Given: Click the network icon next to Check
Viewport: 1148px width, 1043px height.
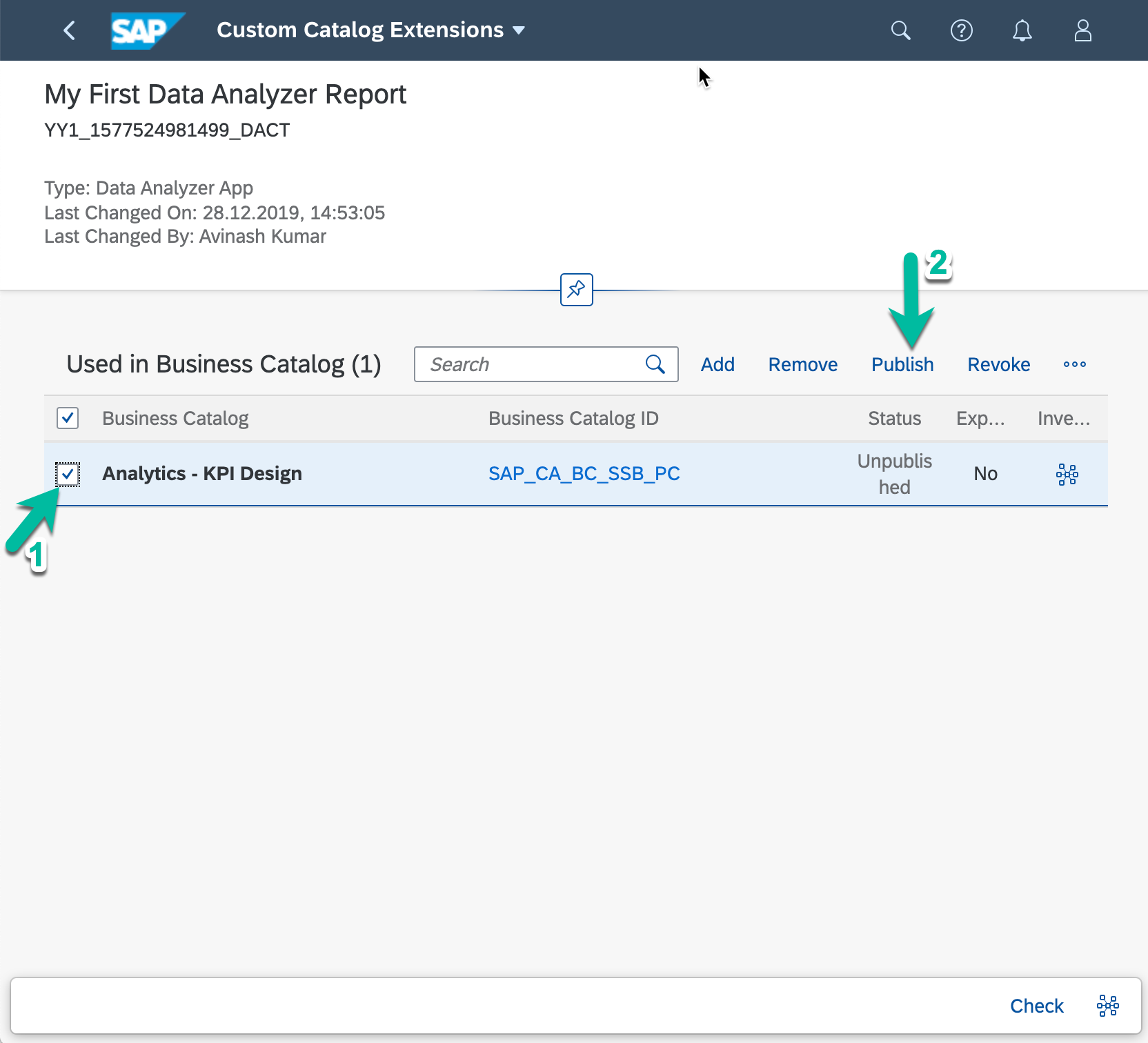Looking at the screenshot, I should 1107,1006.
